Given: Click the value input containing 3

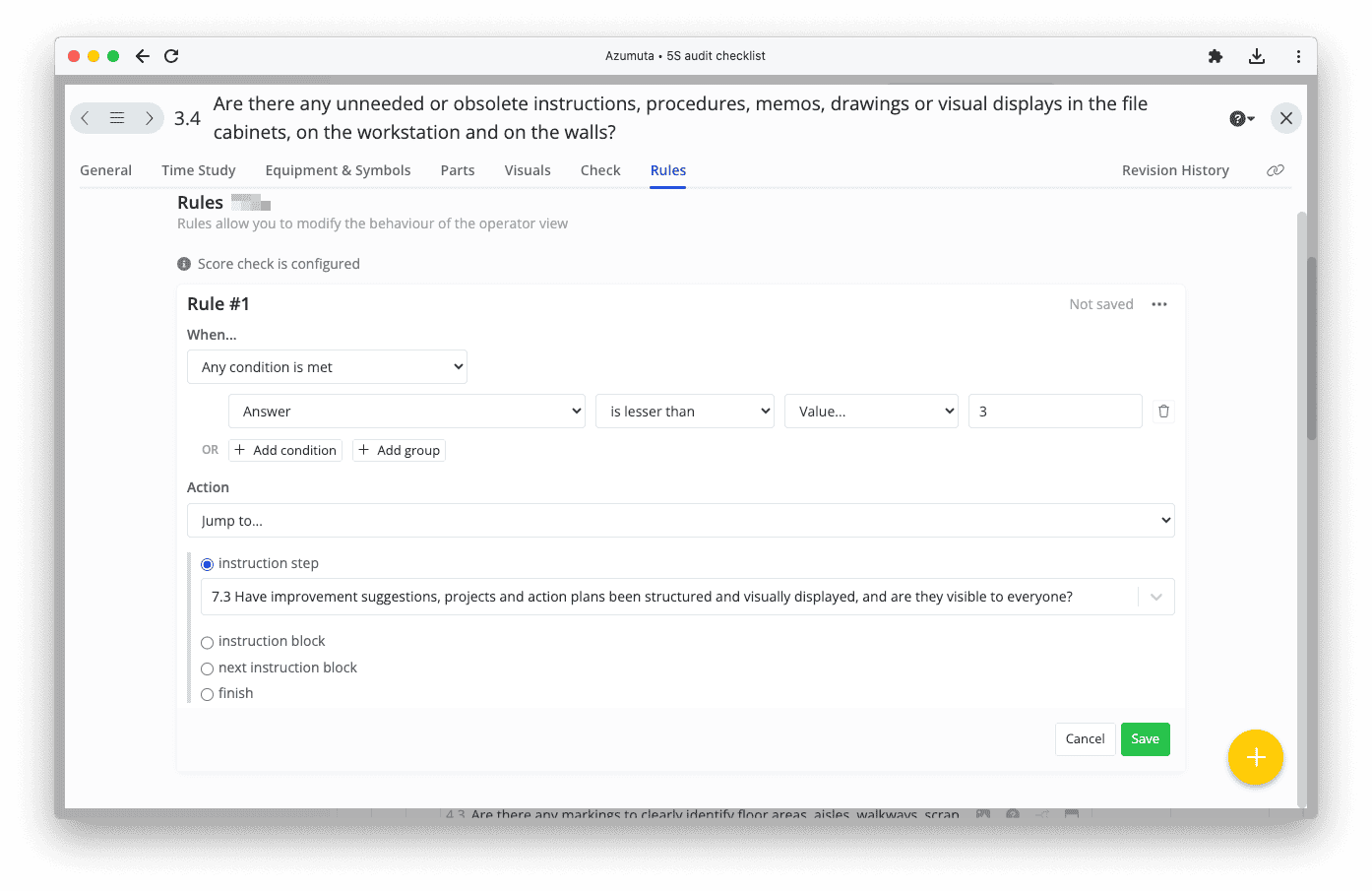Looking at the screenshot, I should tap(1054, 411).
